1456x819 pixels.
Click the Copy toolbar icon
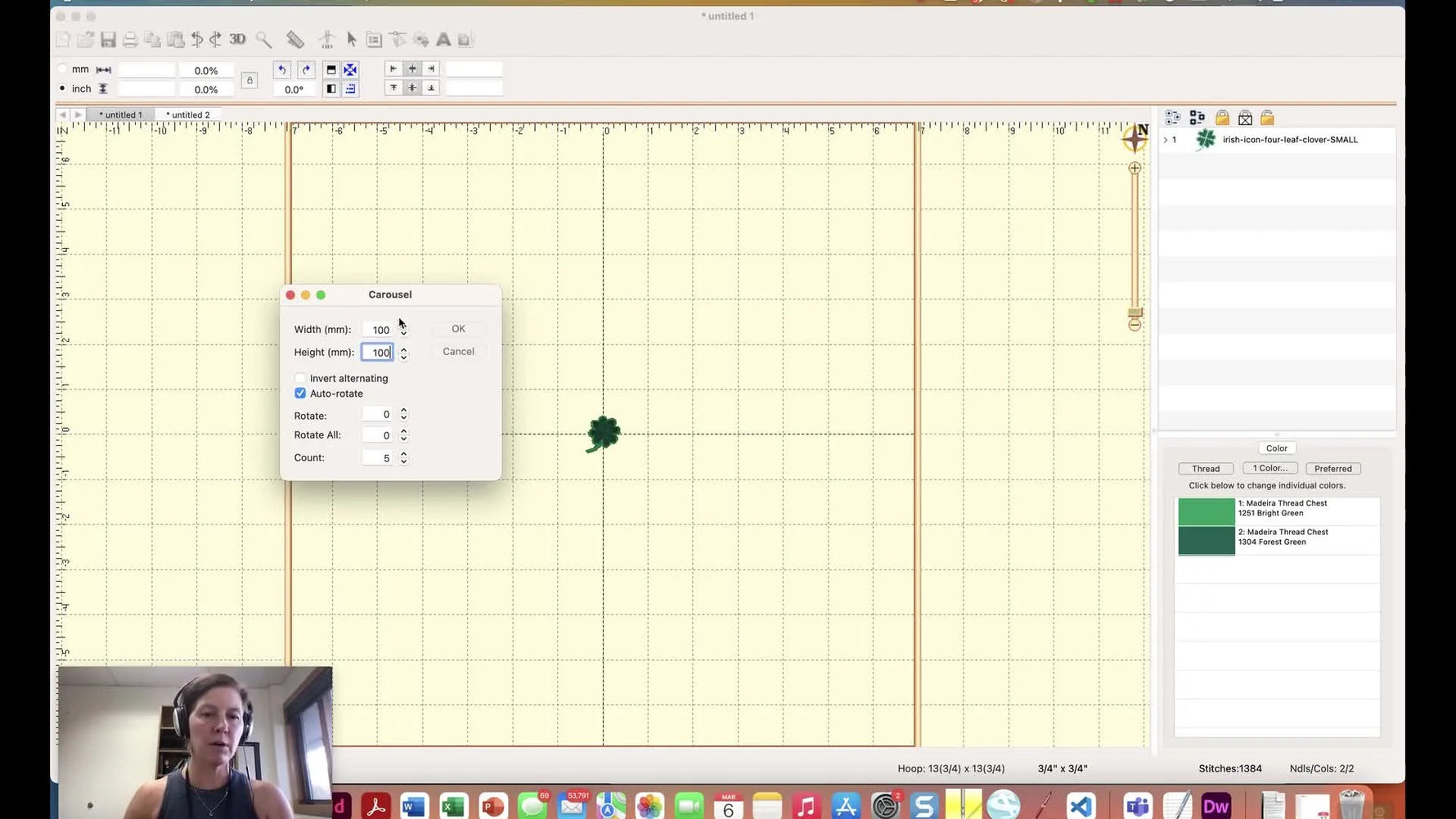pos(152,39)
